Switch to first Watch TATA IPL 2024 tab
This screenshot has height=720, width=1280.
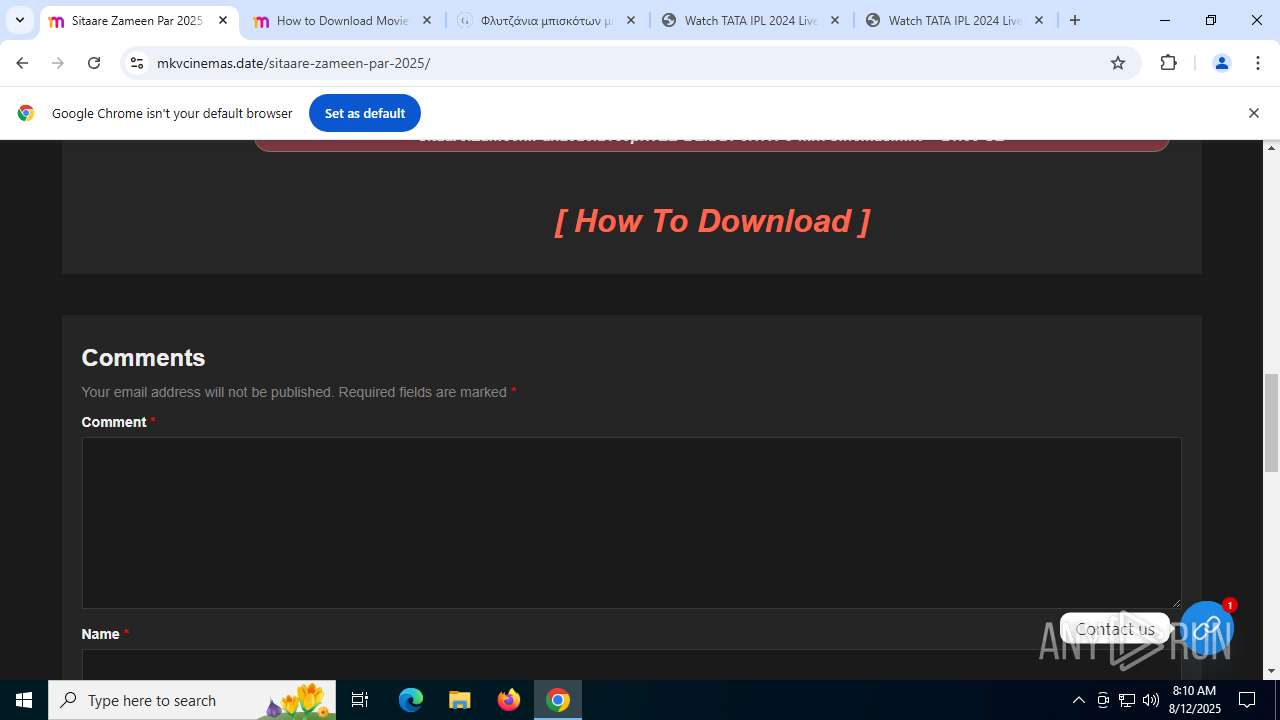click(751, 20)
